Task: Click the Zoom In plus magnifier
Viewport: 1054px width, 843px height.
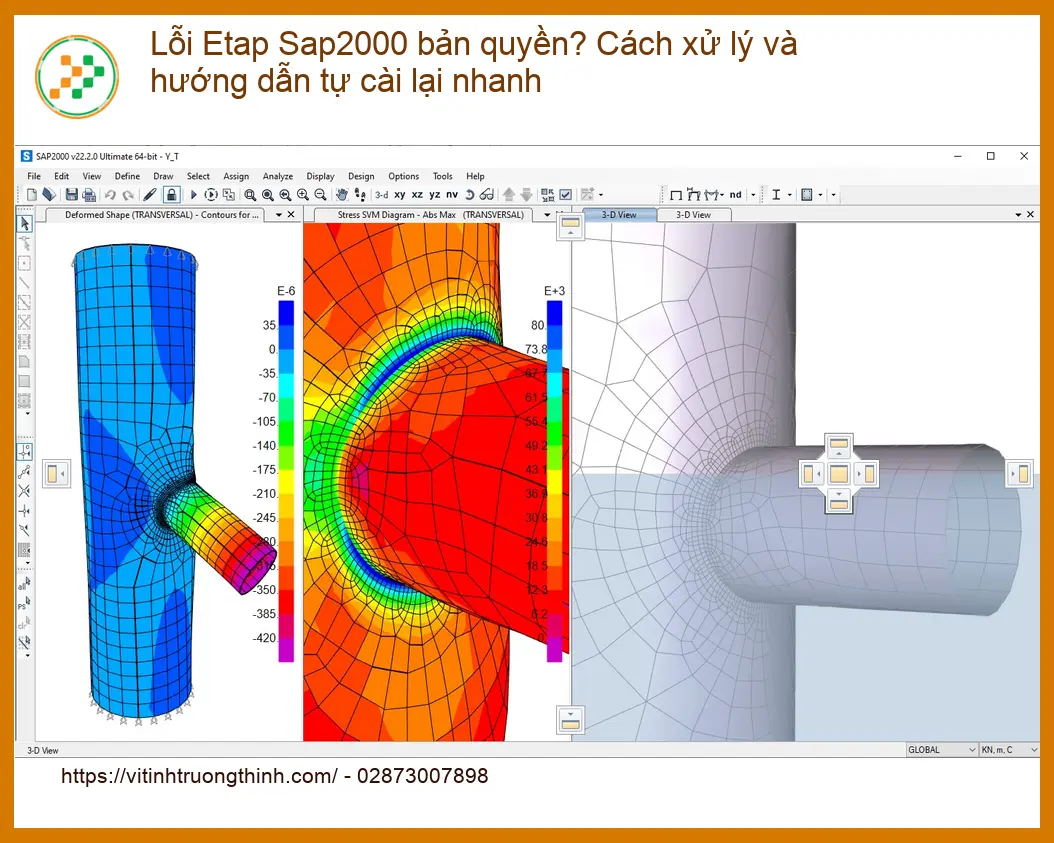Action: coord(302,195)
